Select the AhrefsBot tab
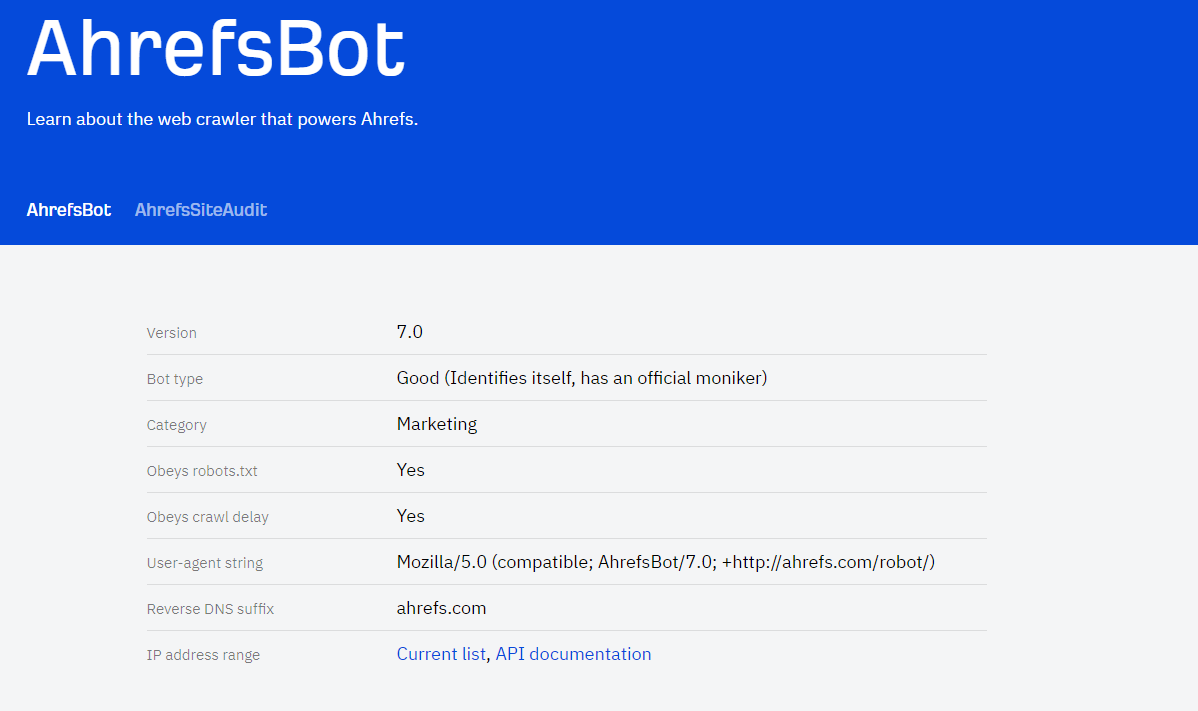Viewport: 1198px width, 711px height. (68, 210)
